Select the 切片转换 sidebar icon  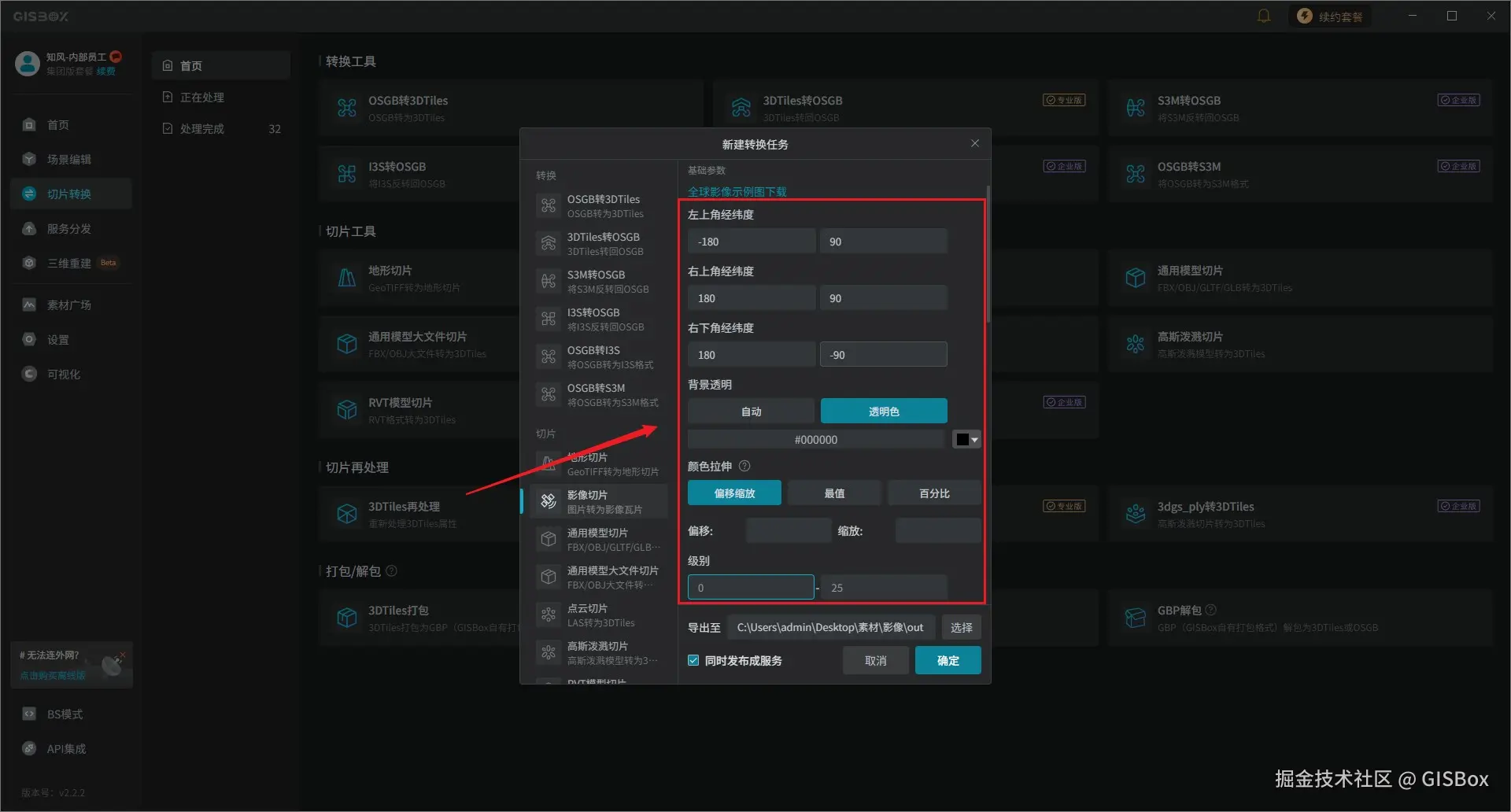click(29, 194)
